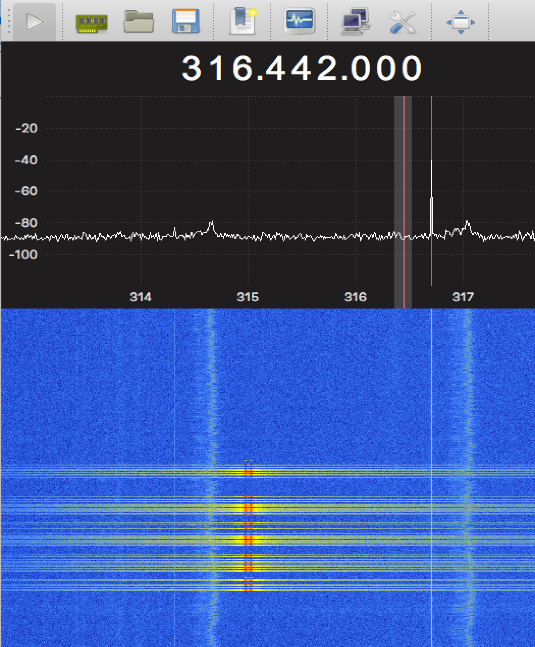The height and width of the screenshot is (647, 535).
Task: Click the final zero of the frequency display
Action: point(412,68)
